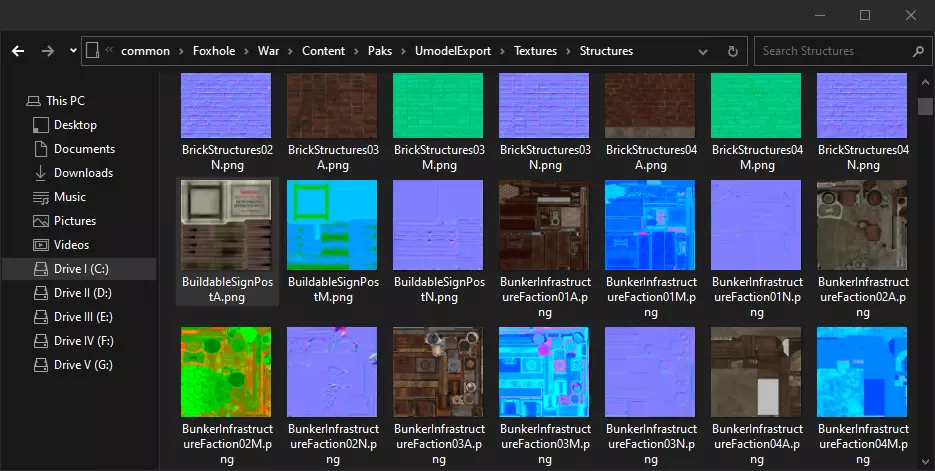Viewport: 935px width, 471px height.
Task: Select BrickStructures03M.png green thumbnail
Action: 438,106
